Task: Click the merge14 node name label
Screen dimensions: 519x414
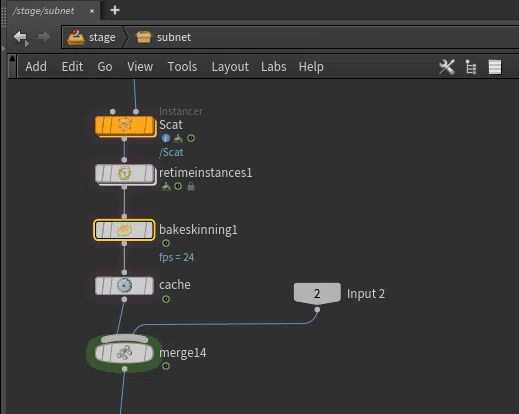Action: [183, 353]
